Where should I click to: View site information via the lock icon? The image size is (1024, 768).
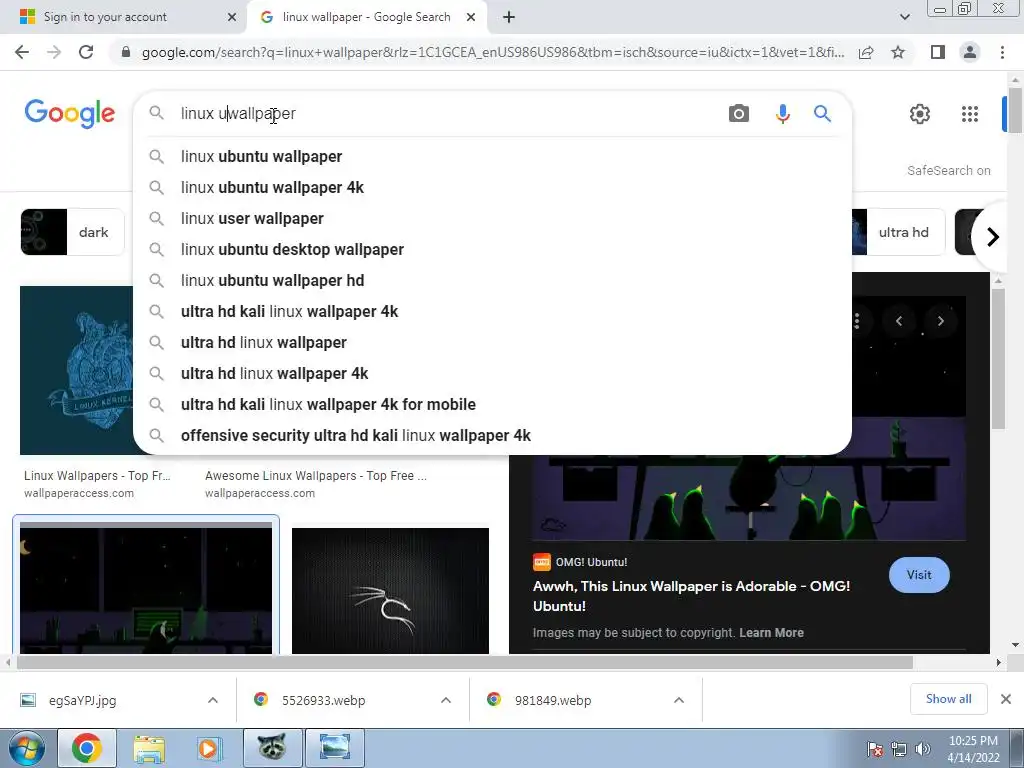(126, 52)
